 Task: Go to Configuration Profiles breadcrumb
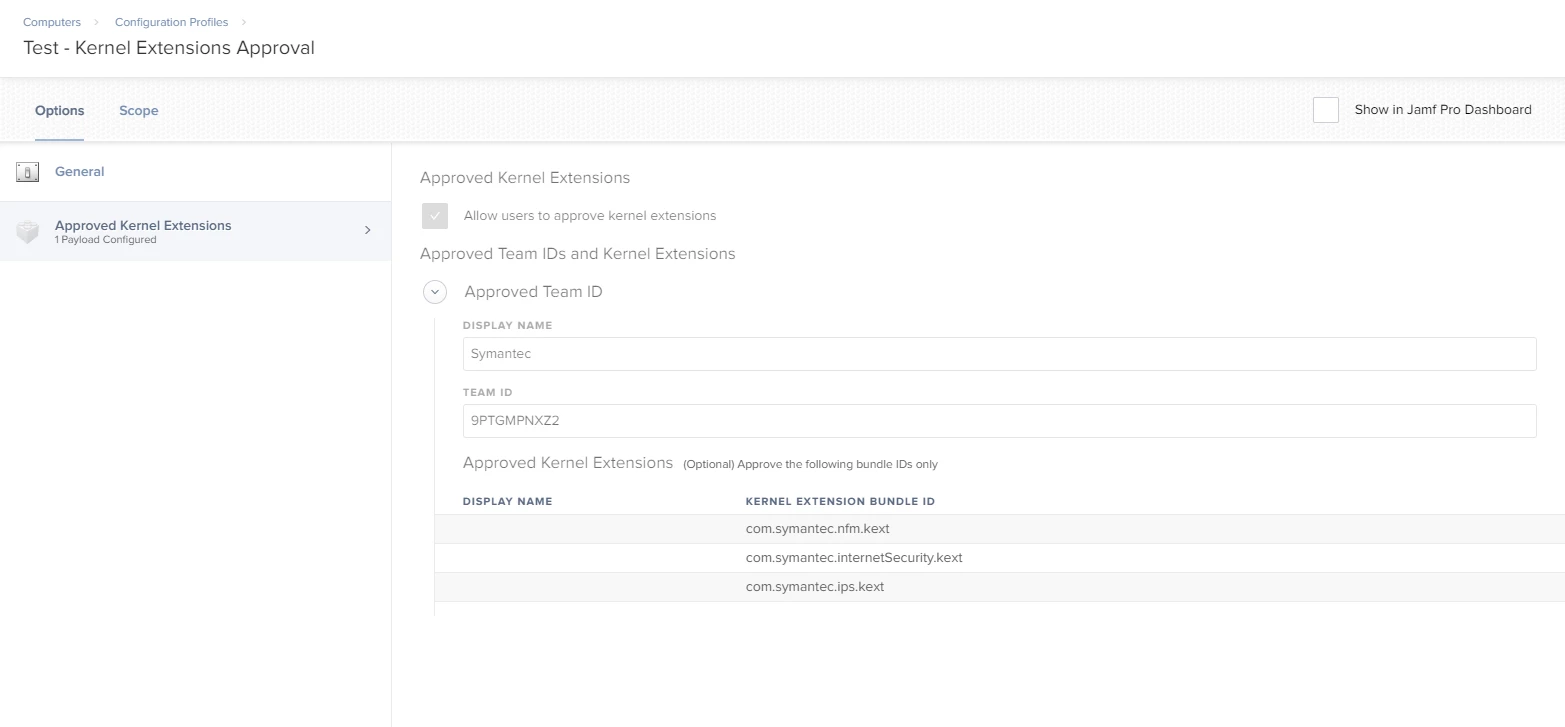pyautogui.click(x=172, y=22)
